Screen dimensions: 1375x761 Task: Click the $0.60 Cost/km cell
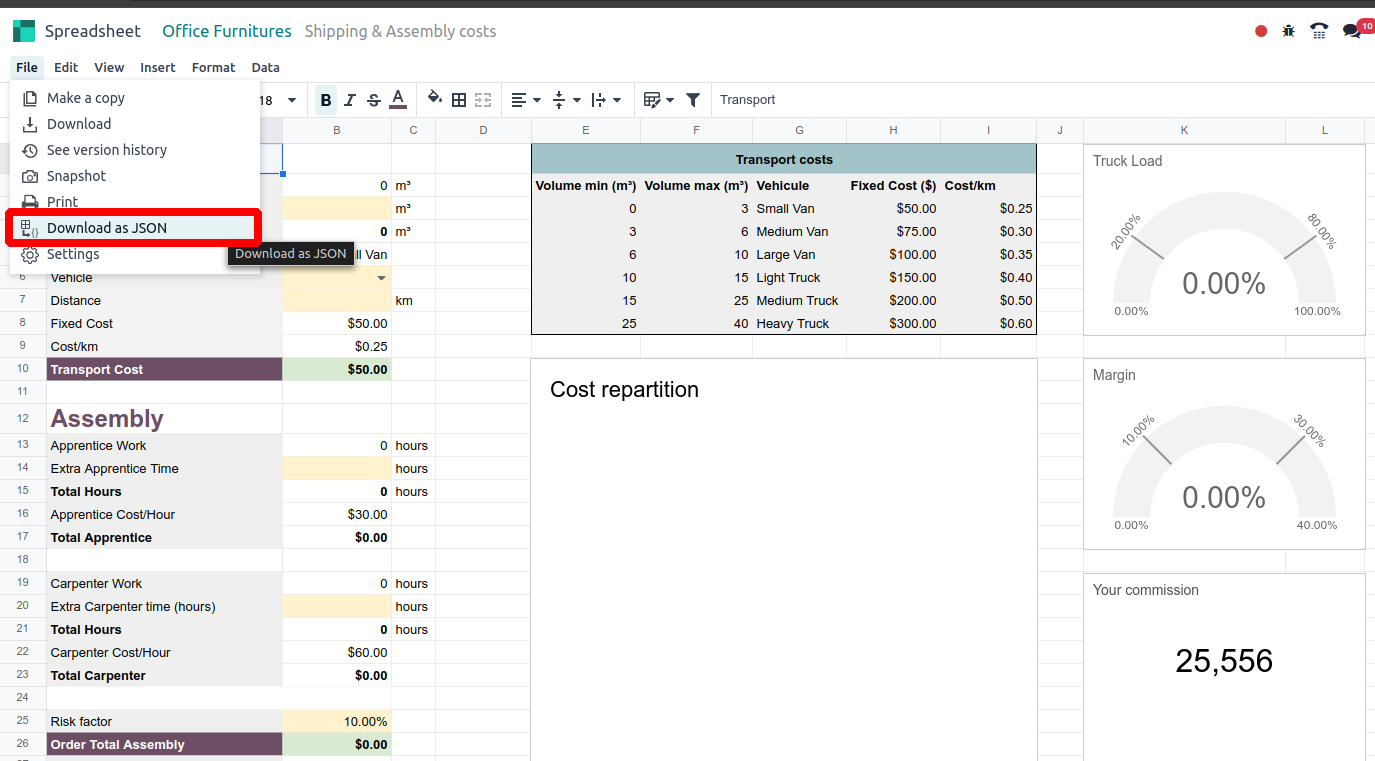pyautogui.click(x=988, y=324)
